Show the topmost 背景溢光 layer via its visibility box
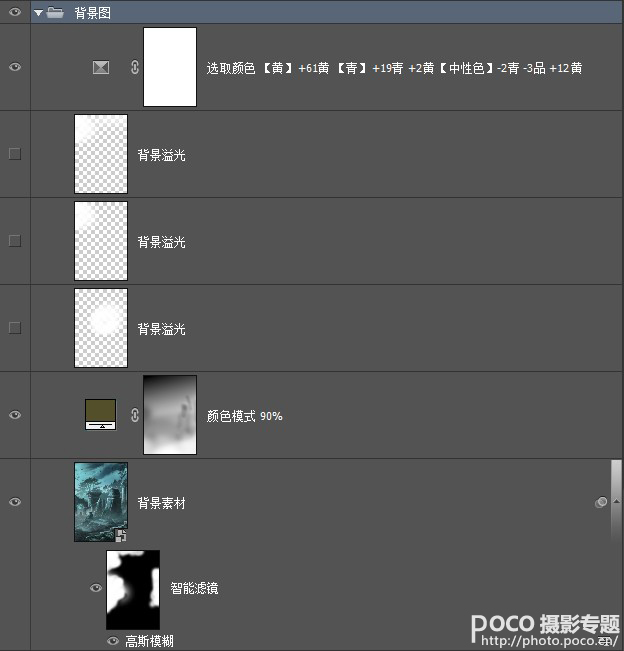The image size is (624, 651). point(15,154)
